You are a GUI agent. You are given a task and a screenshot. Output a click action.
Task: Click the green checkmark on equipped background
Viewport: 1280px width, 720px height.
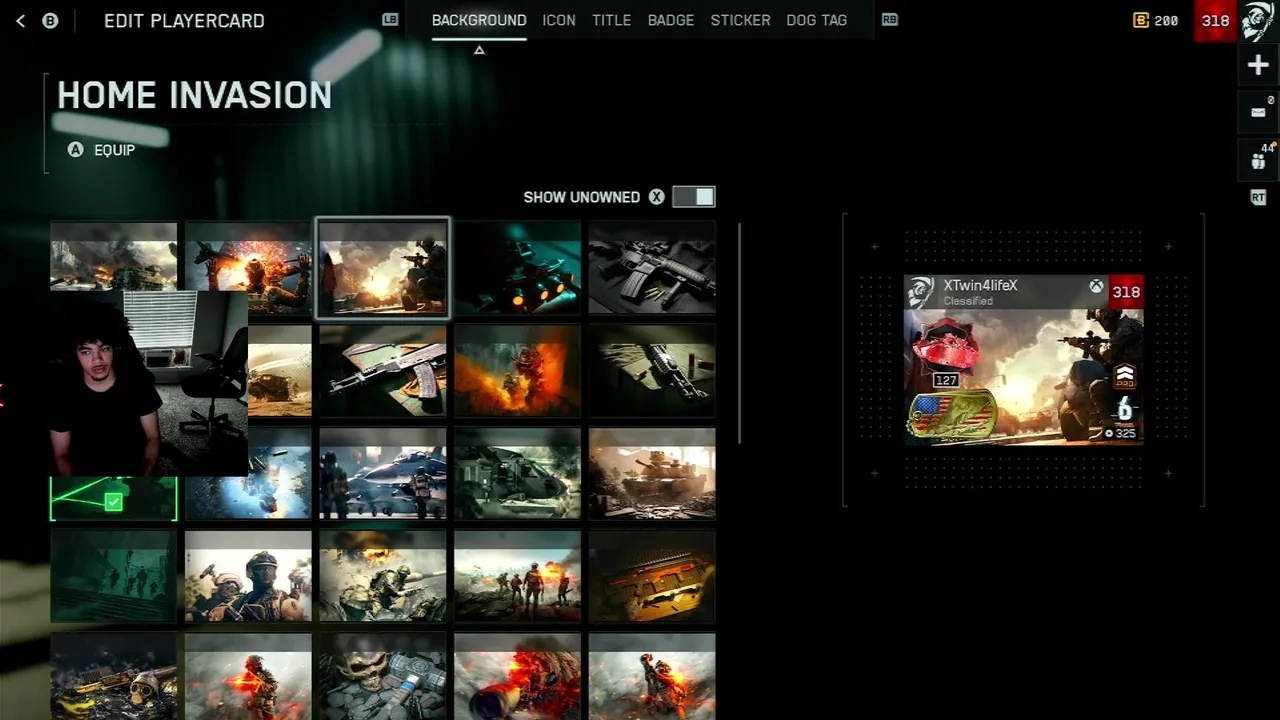pyautogui.click(x=113, y=503)
